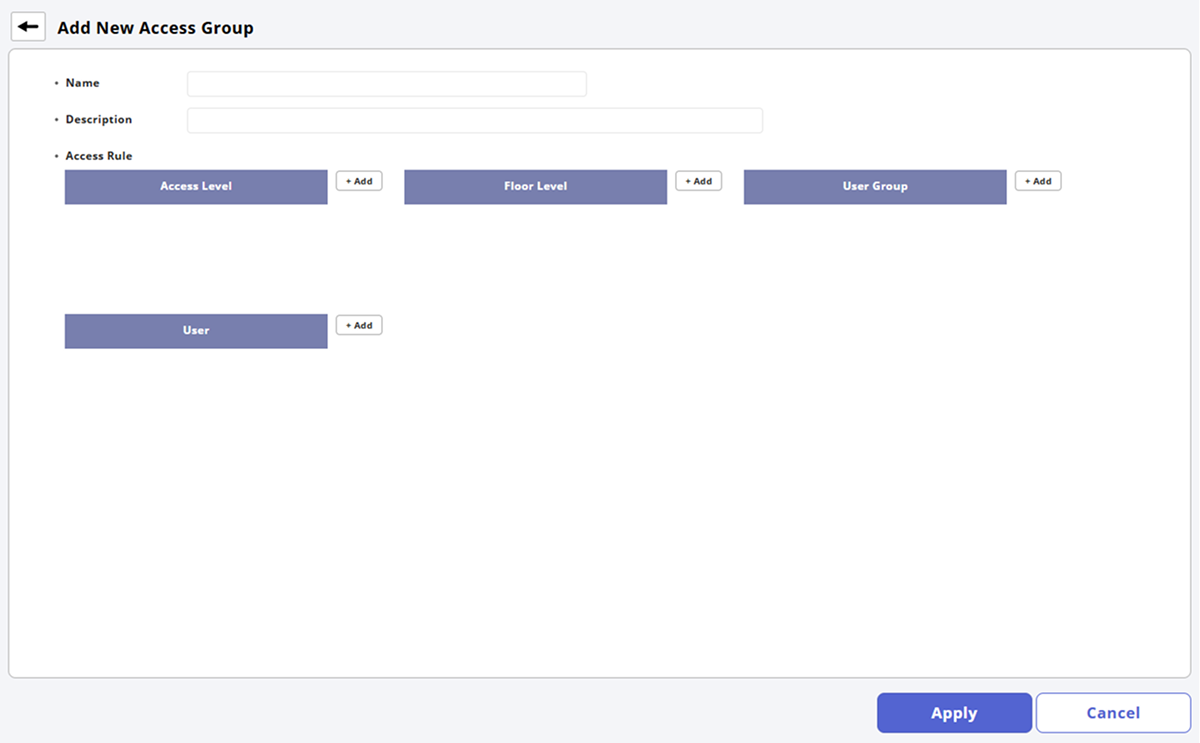
Task: Click the User column header bar
Action: point(196,331)
